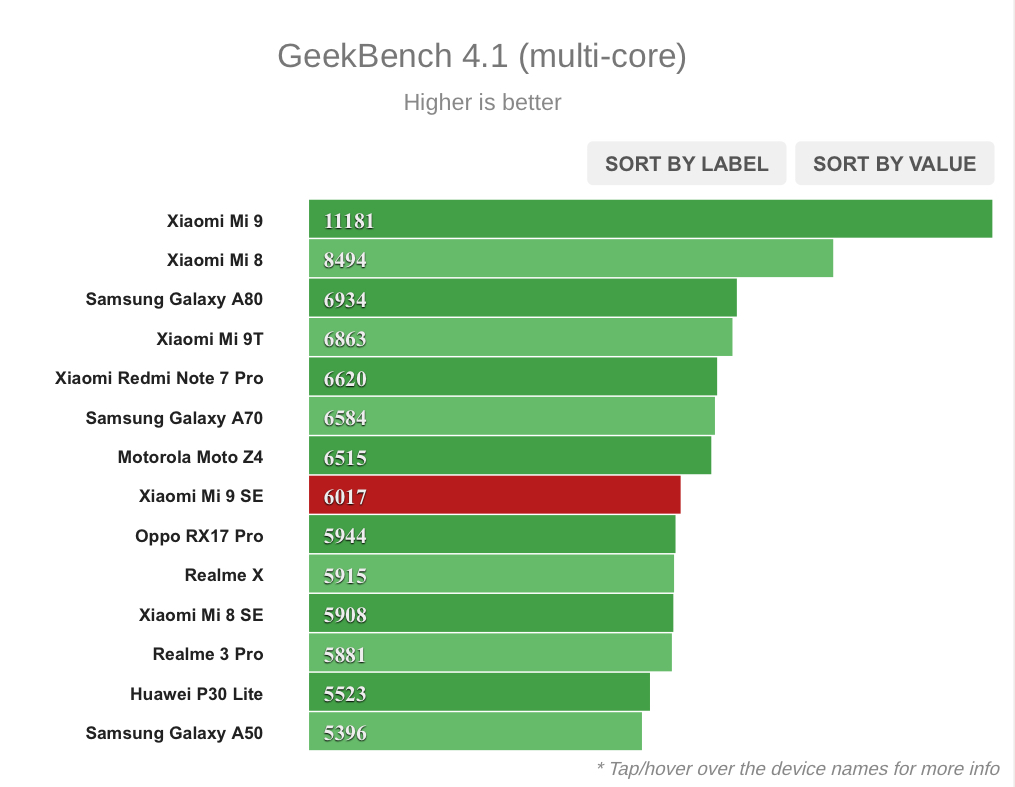Click the 11181 score bar
This screenshot has width=1015, height=787.
click(x=650, y=220)
